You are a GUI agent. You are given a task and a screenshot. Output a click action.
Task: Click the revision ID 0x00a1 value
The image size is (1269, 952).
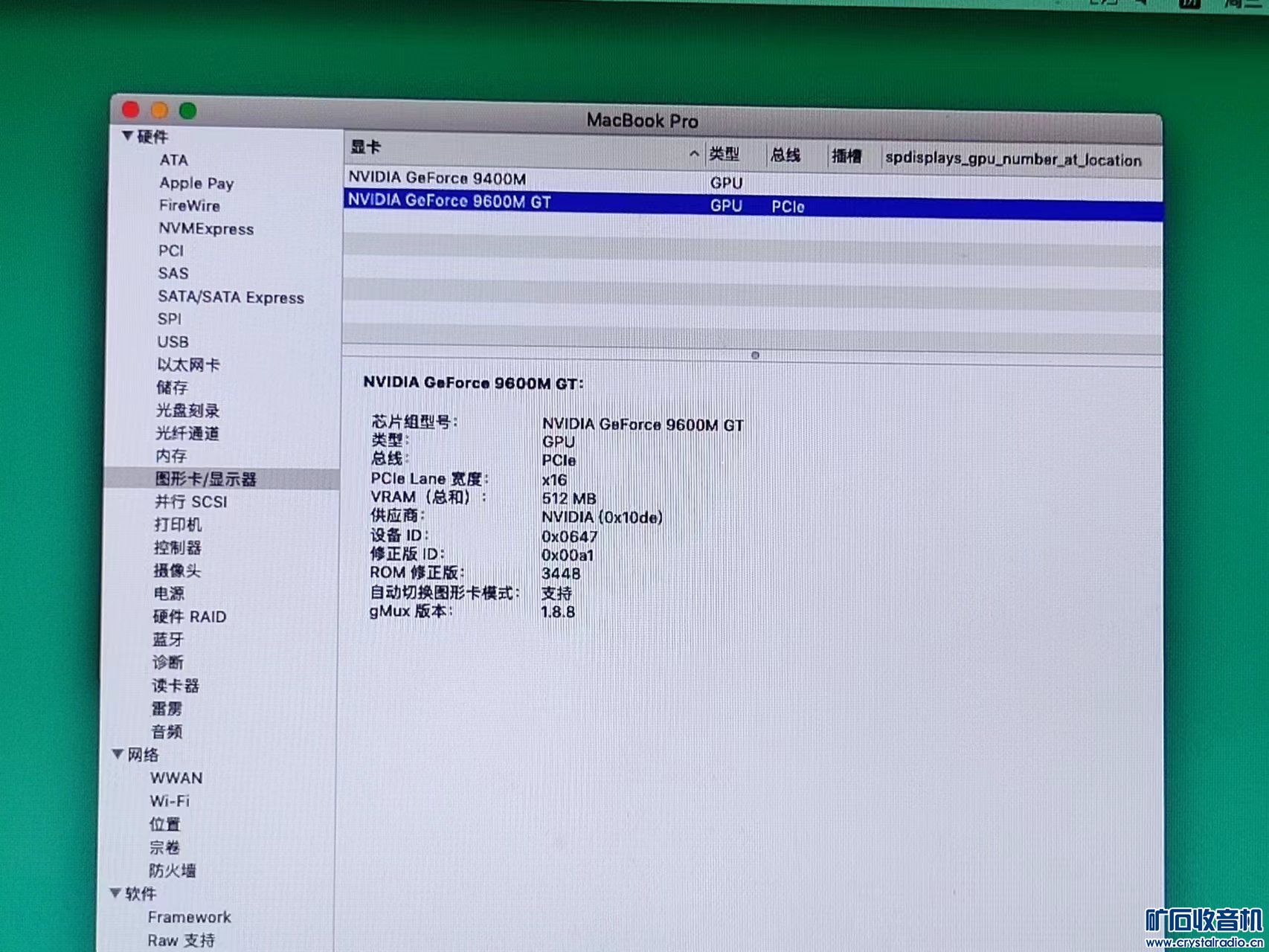pyautogui.click(x=568, y=555)
